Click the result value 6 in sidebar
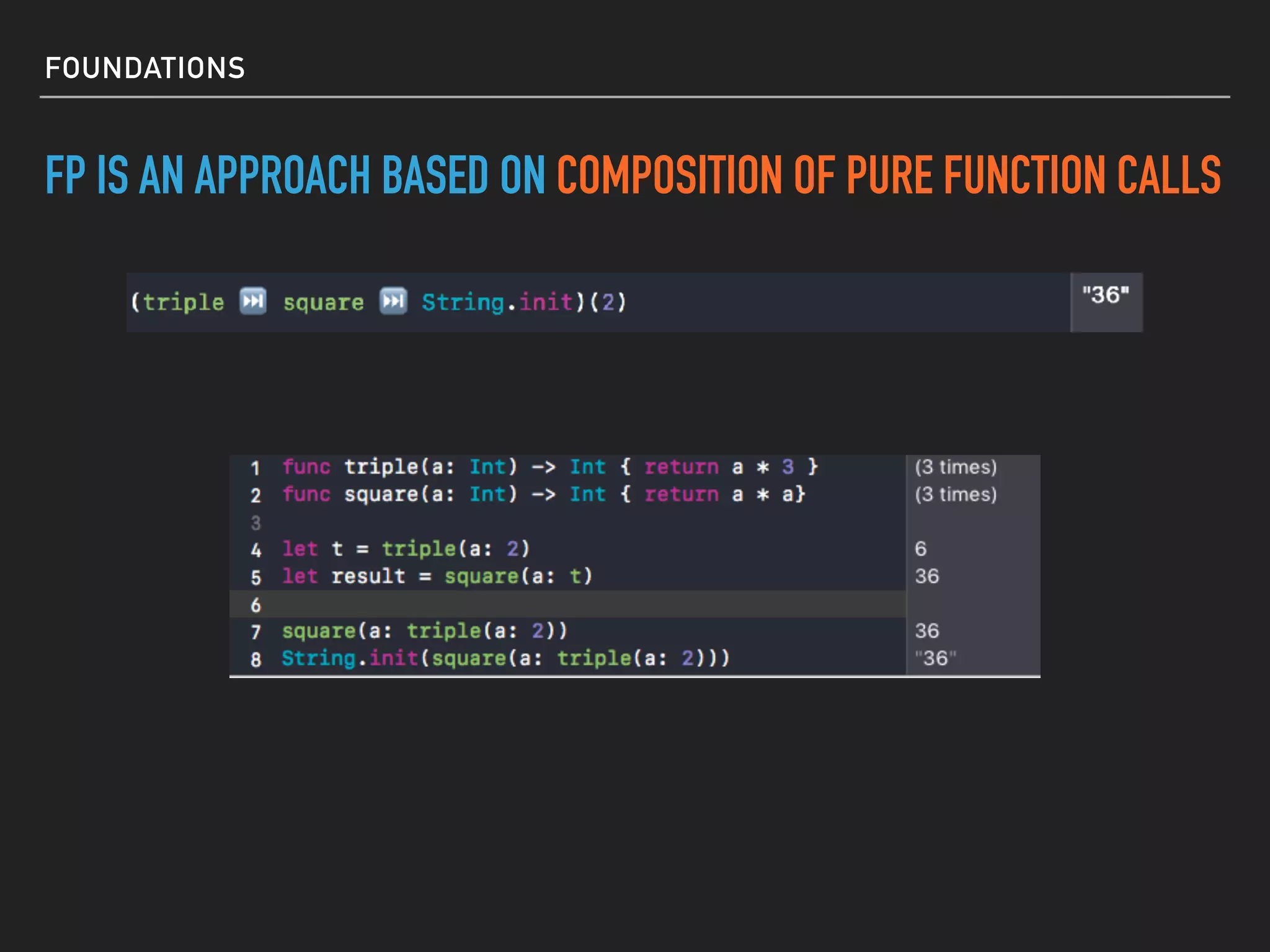This screenshot has width=1270, height=952. click(920, 549)
